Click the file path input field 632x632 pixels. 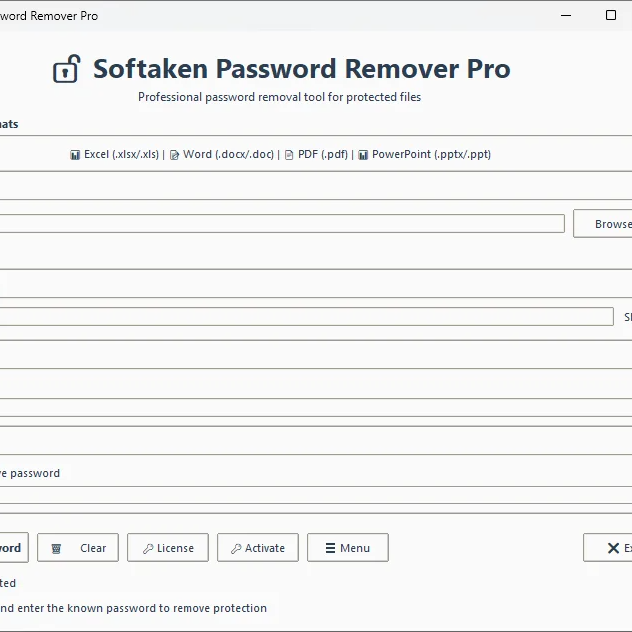pos(280,223)
